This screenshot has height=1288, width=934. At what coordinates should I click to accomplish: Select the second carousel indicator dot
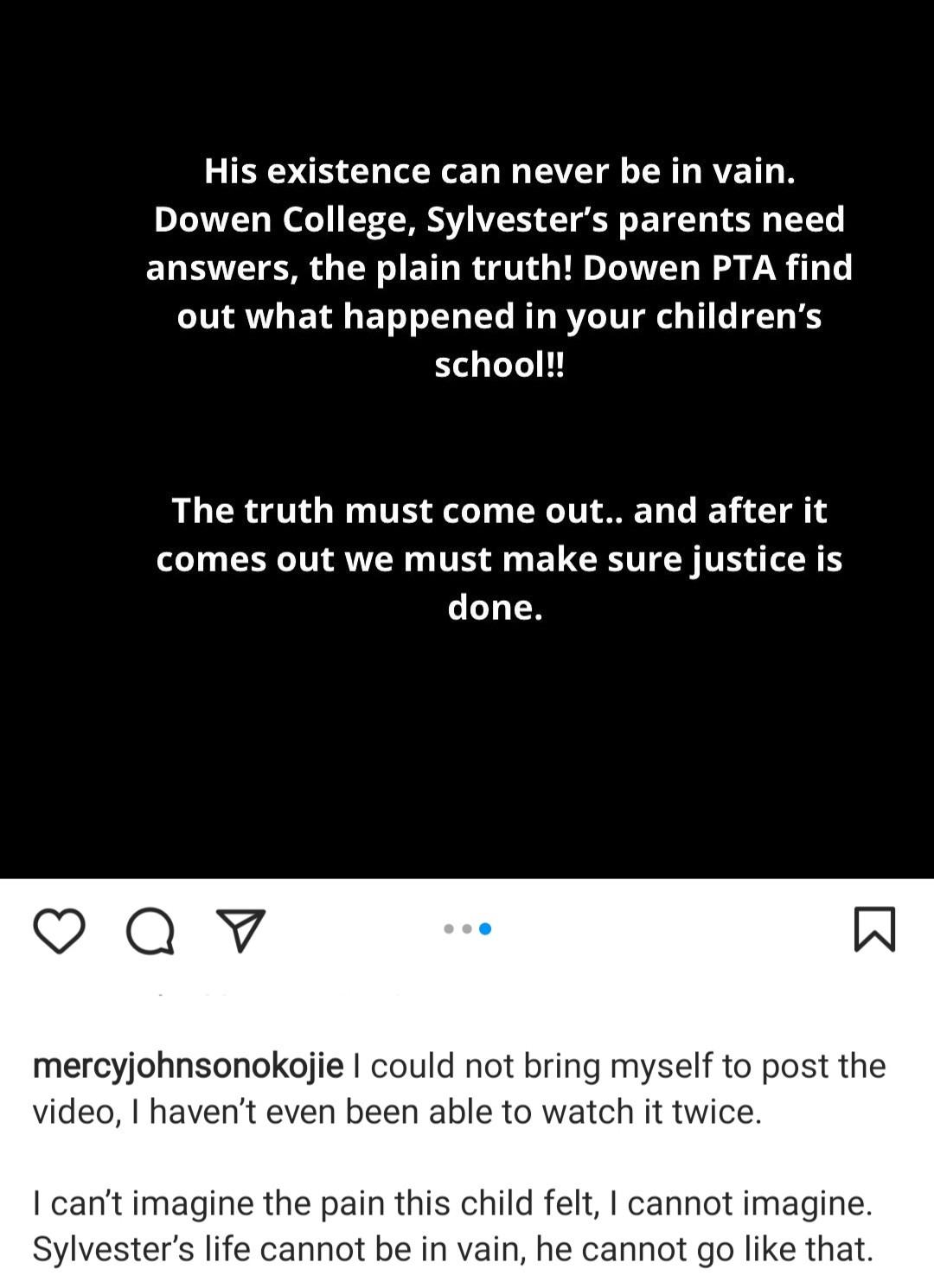(x=466, y=929)
